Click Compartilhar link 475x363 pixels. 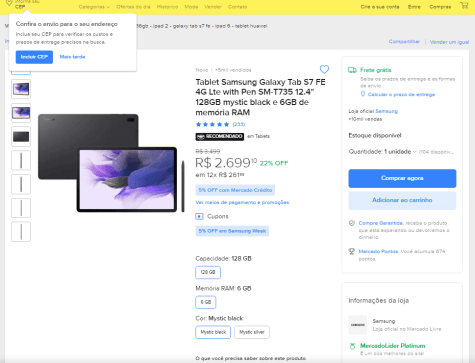404,42
